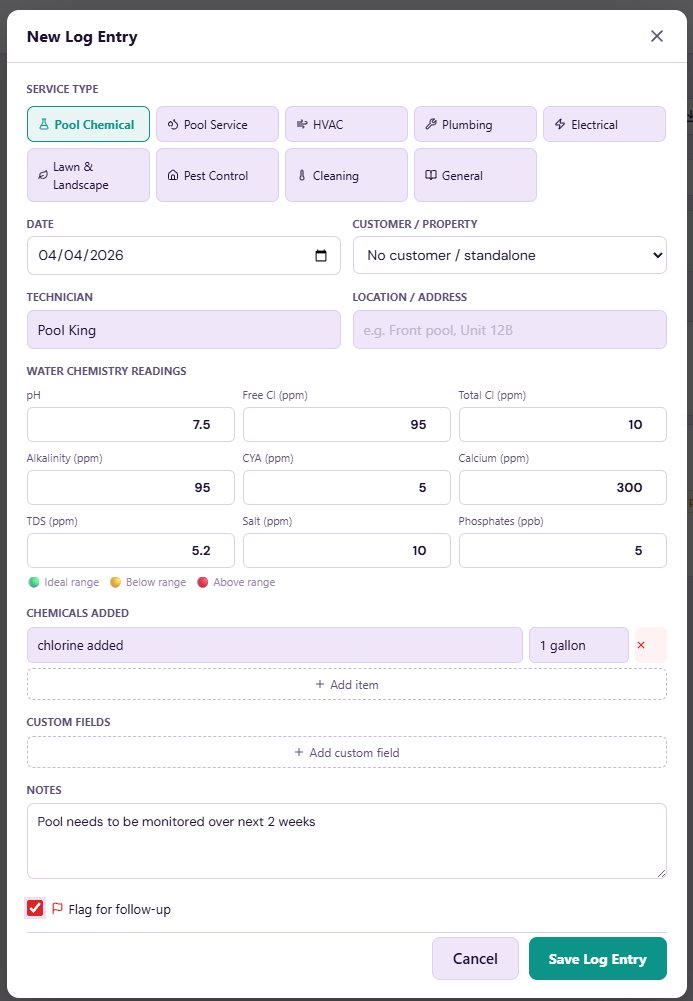
Task: Close the New Log Entry dialog
Action: [x=657, y=36]
